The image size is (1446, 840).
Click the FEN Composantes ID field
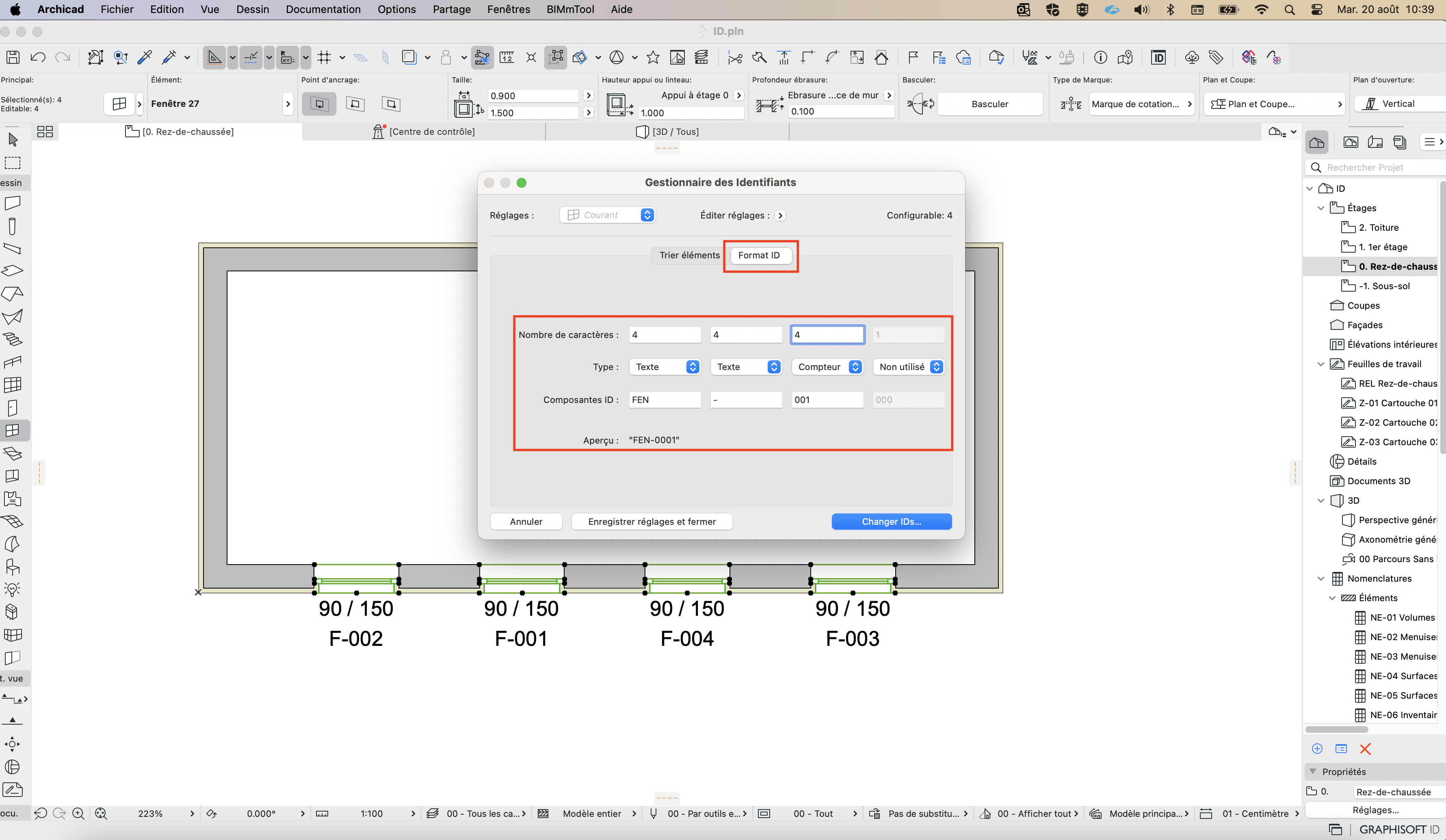tap(665, 399)
